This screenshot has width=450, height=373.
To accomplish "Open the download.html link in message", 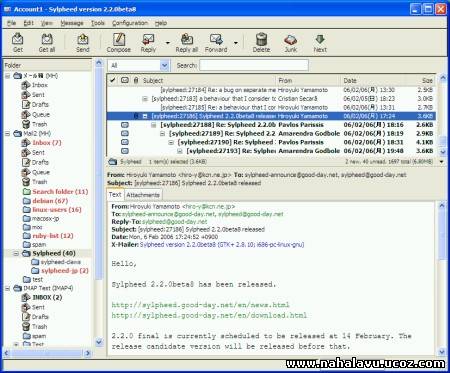I will pyautogui.click(x=209, y=315).
